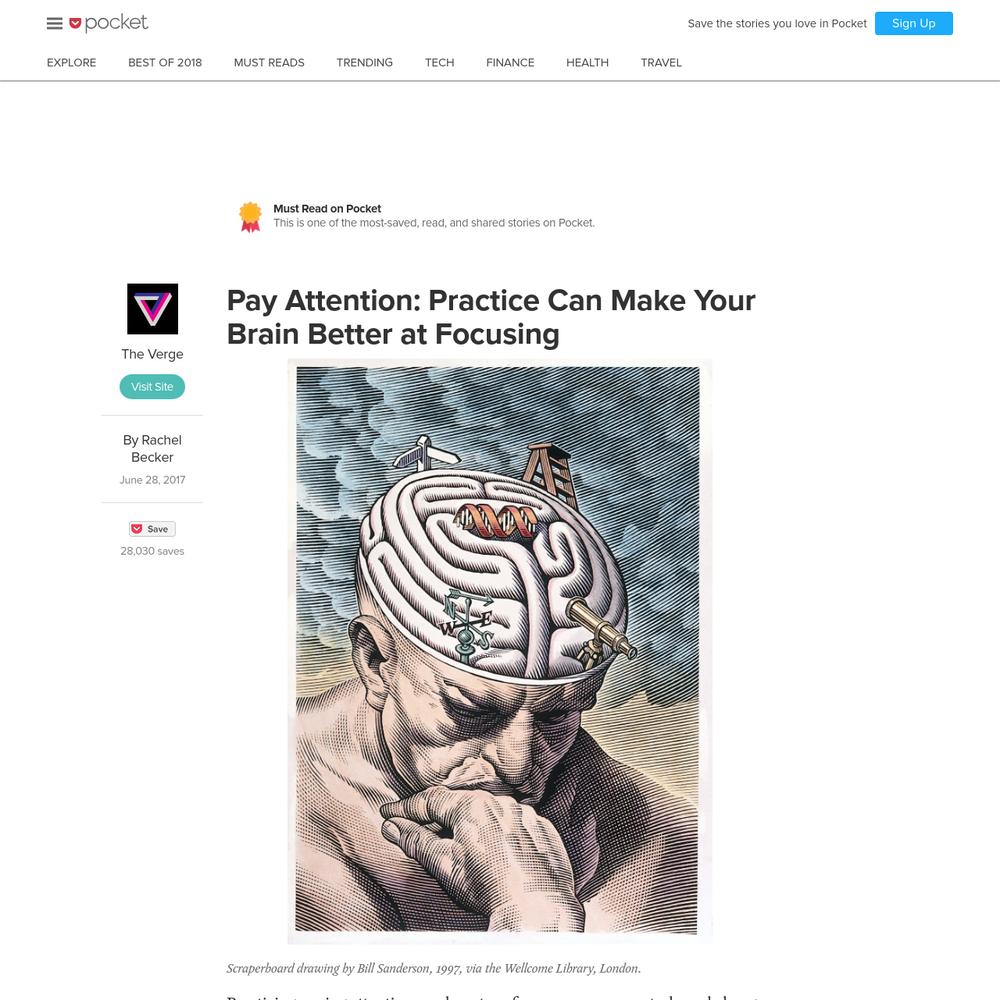This screenshot has height=1000, width=1000.
Task: Click The Verge publisher name
Action: click(152, 354)
